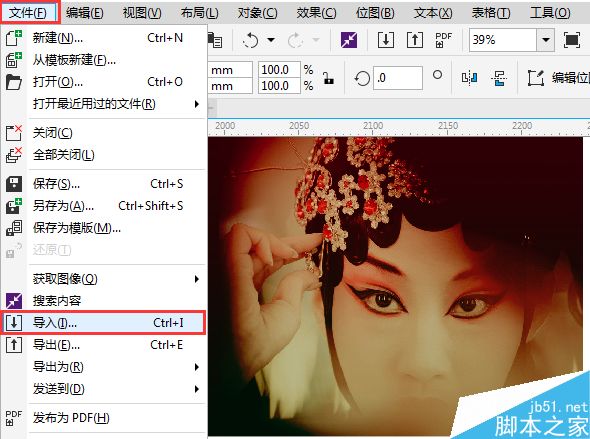590x439 pixels.
Task: Open the zoom level dropdown arrow
Action: coord(546,40)
